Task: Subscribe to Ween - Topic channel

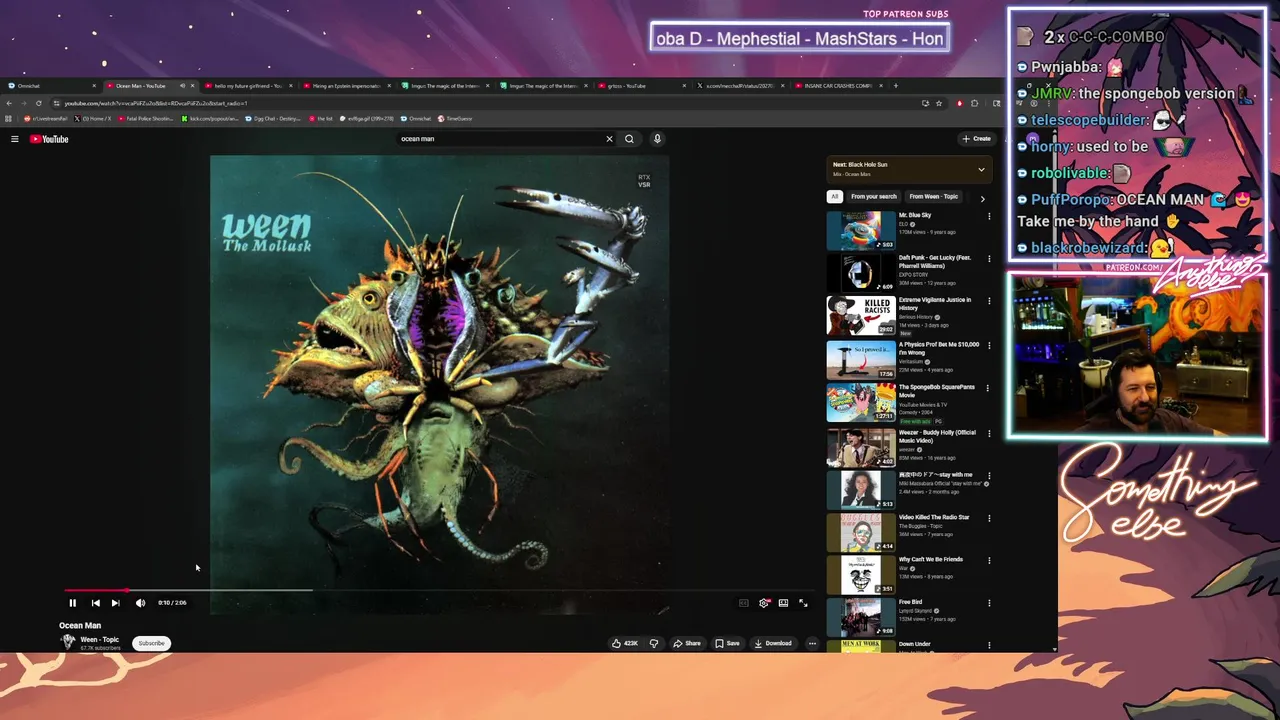Action: click(151, 643)
